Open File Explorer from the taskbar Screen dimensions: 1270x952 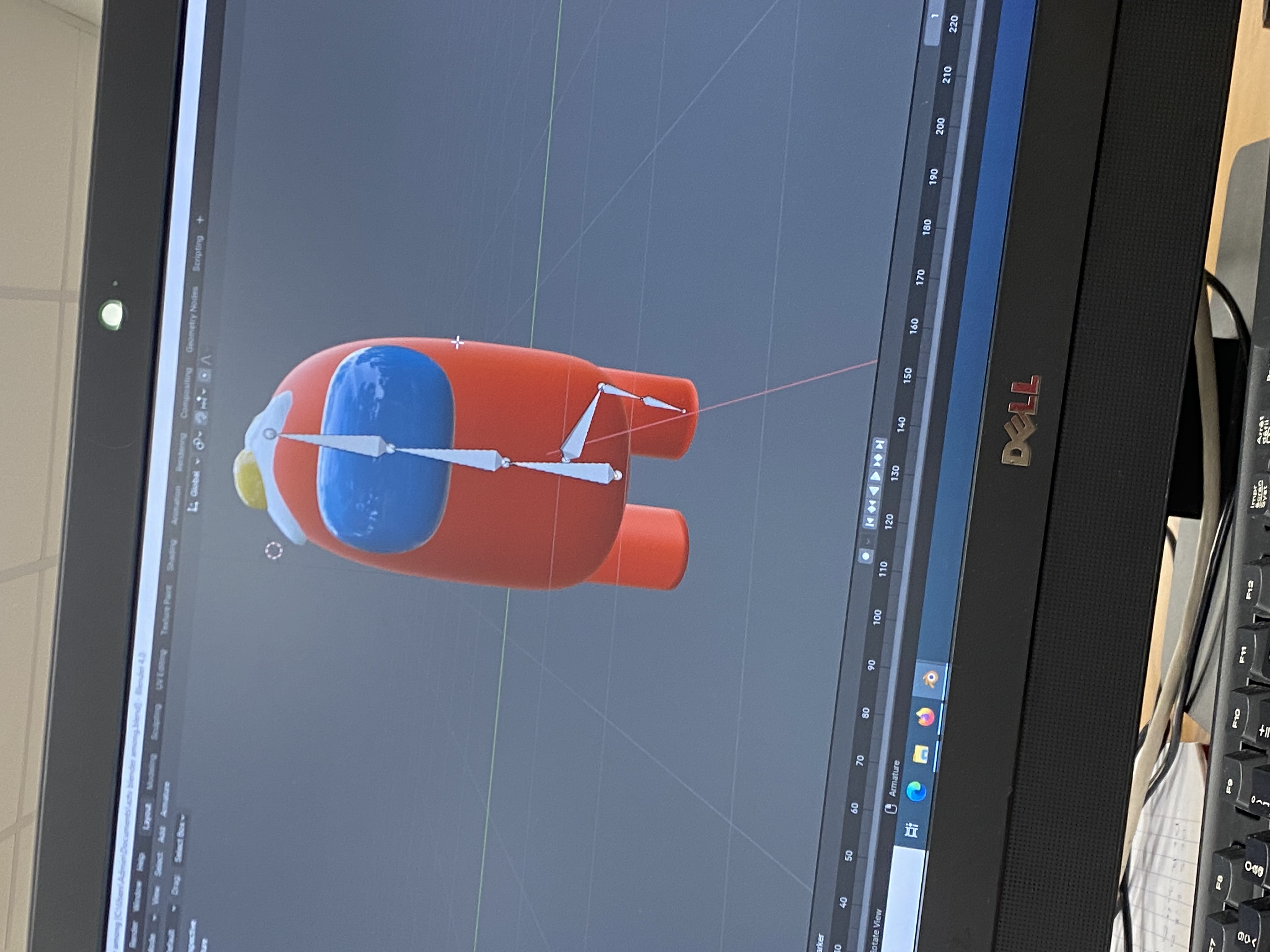tap(920, 753)
